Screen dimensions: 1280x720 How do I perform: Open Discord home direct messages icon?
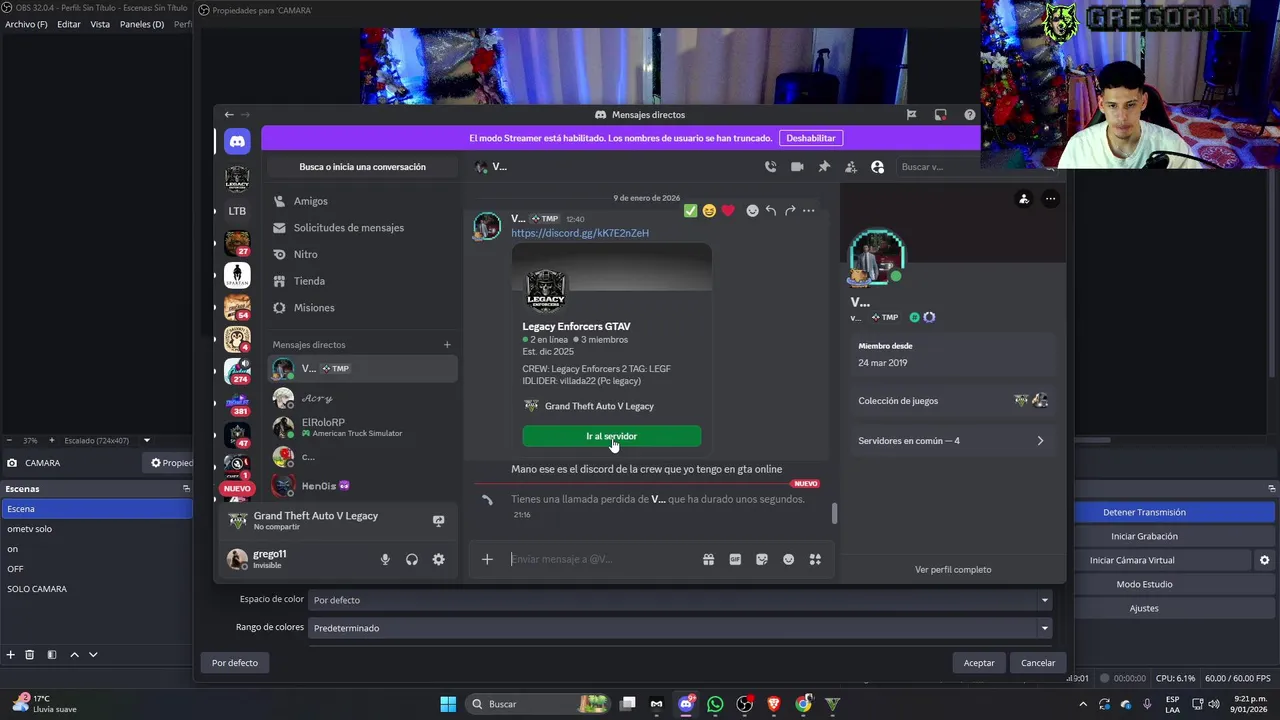pos(237,142)
